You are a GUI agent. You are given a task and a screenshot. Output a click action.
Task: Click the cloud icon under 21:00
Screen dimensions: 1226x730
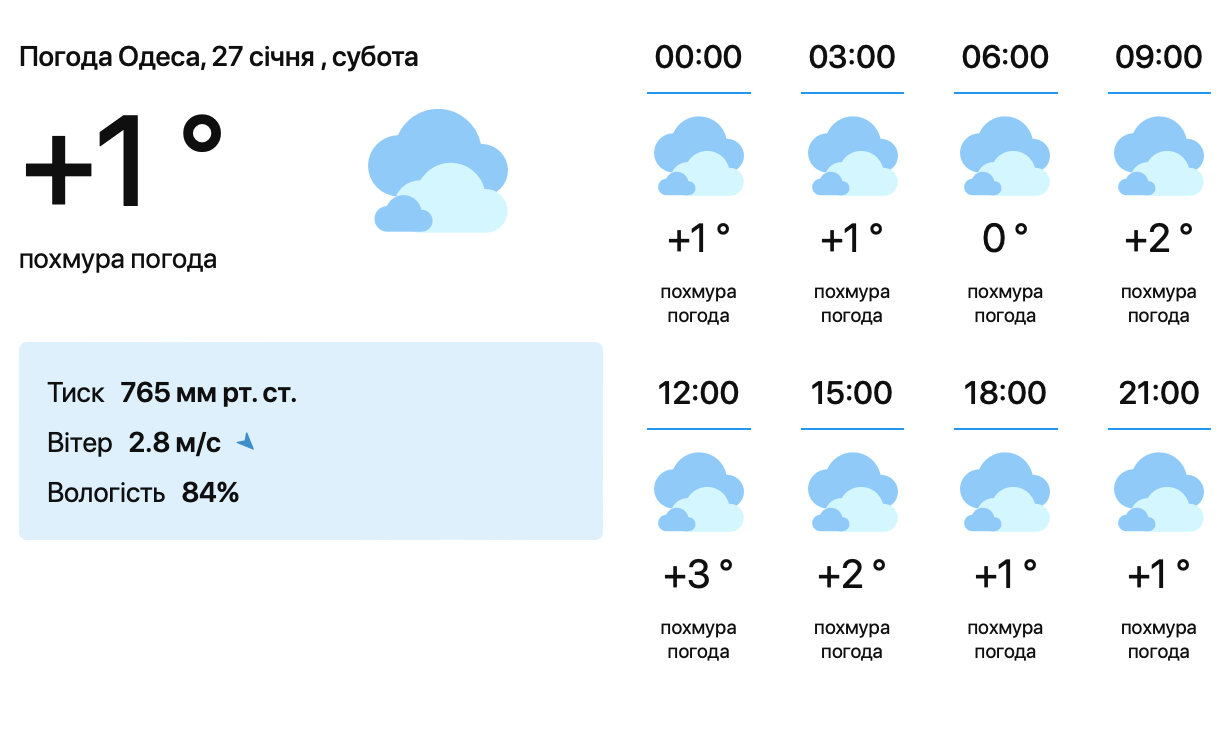[x=1158, y=493]
